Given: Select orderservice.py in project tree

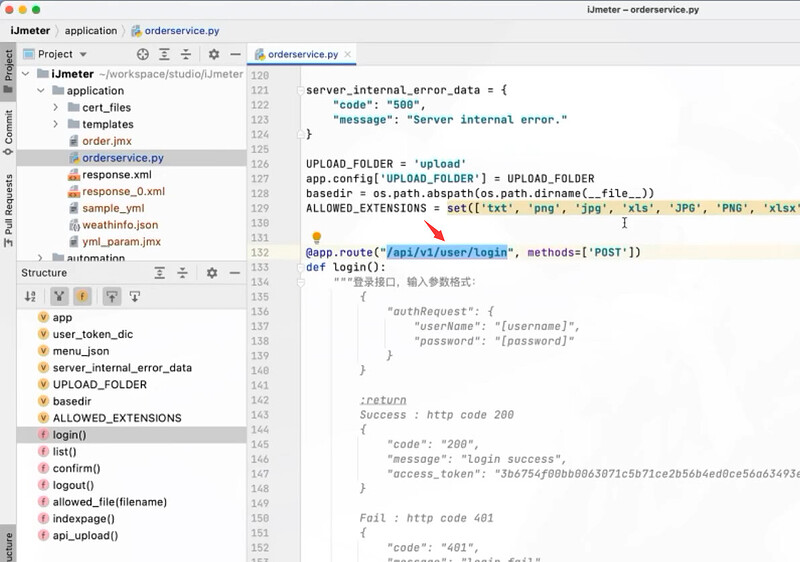Looking at the screenshot, I should 122,158.
